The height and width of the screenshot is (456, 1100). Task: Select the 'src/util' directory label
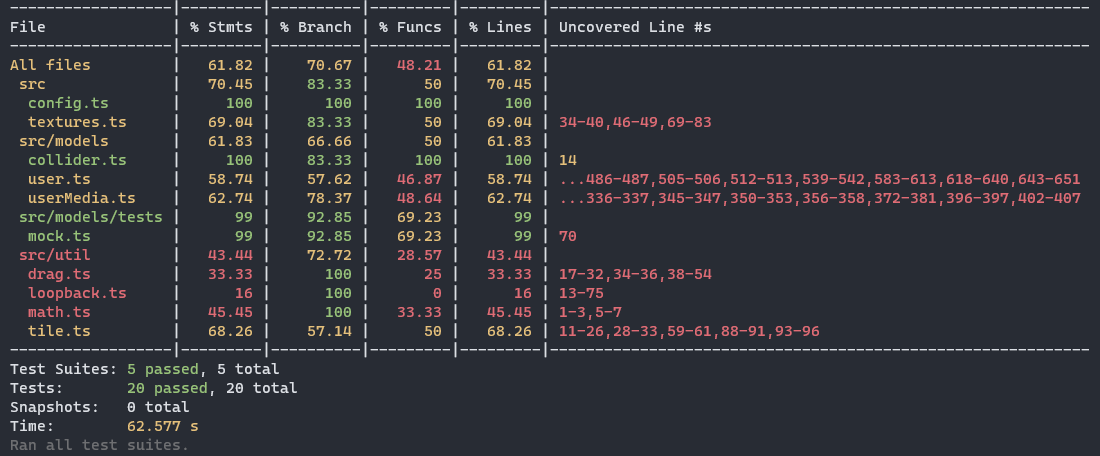pos(55,255)
